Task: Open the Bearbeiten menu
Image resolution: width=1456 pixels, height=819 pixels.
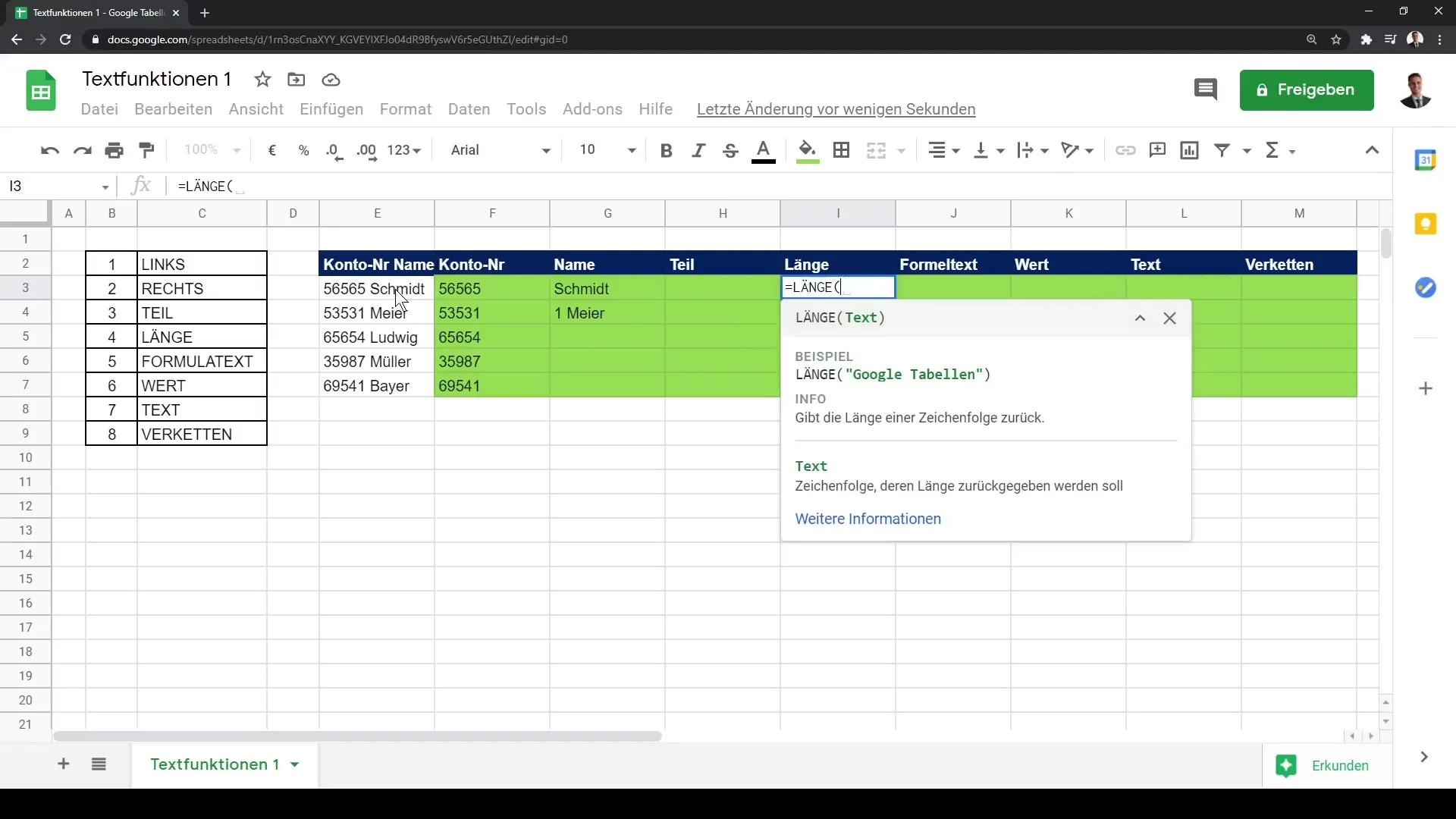Action: [173, 109]
